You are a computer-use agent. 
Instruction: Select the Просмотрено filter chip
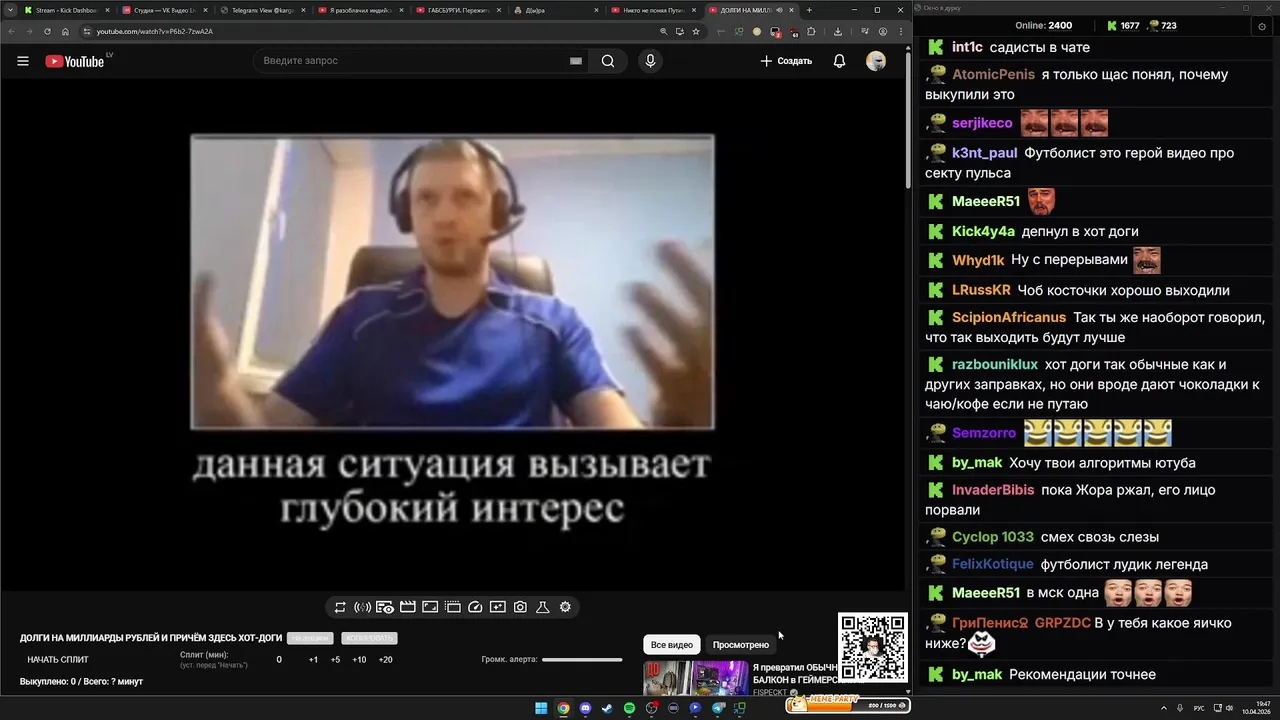tap(741, 645)
